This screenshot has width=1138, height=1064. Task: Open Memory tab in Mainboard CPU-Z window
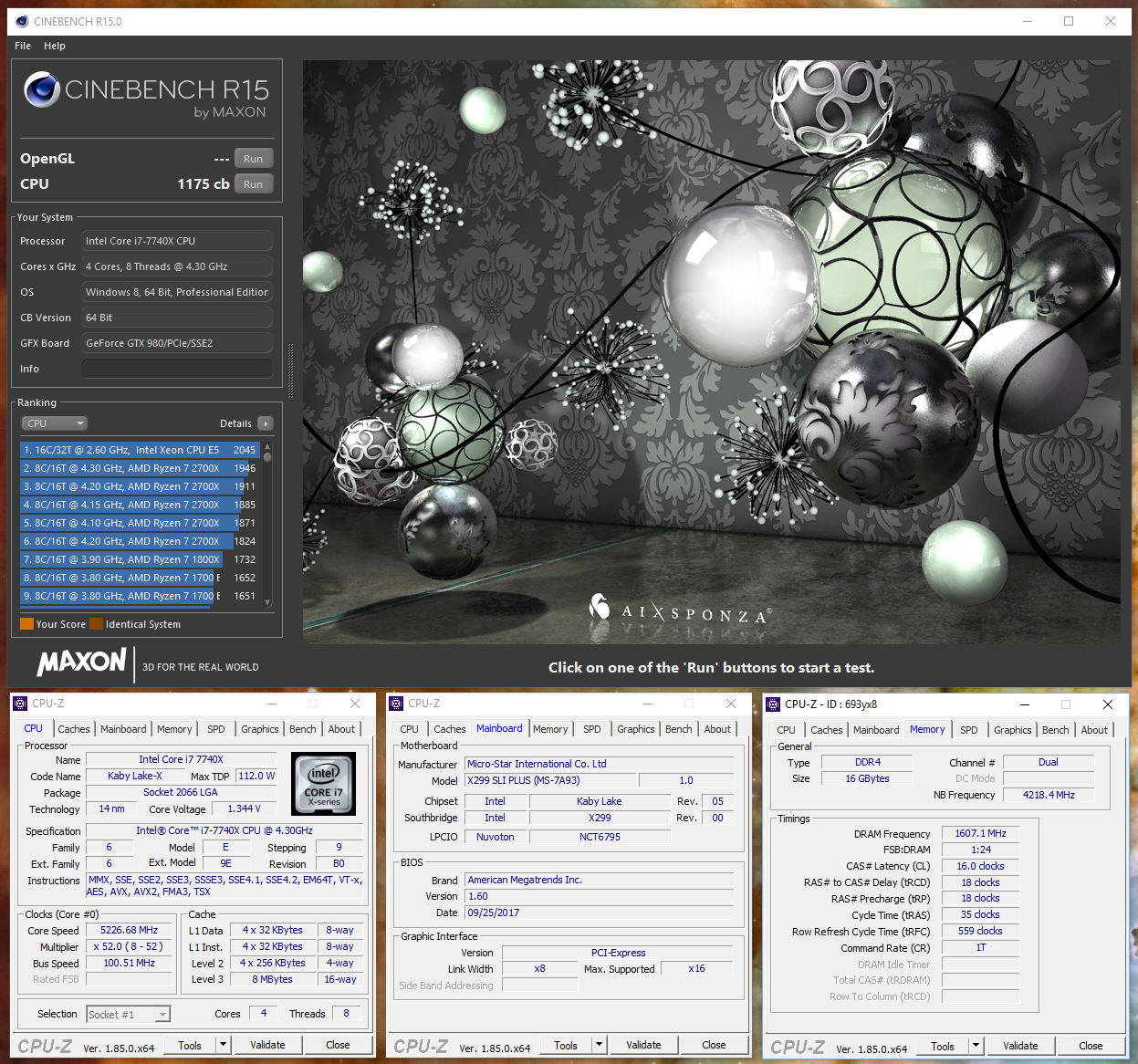click(550, 729)
